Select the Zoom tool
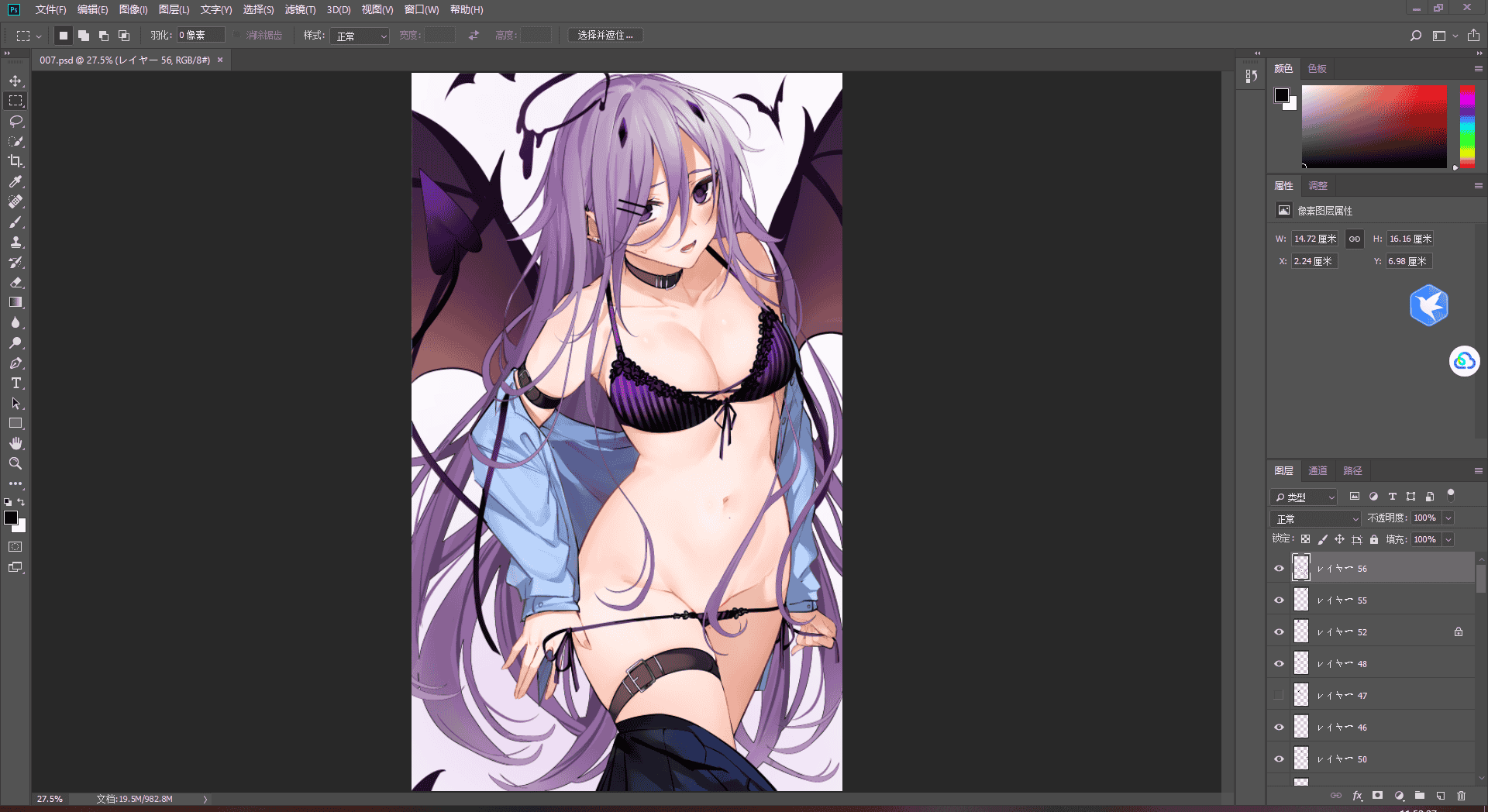Screen dimensions: 1488x812 15,463
